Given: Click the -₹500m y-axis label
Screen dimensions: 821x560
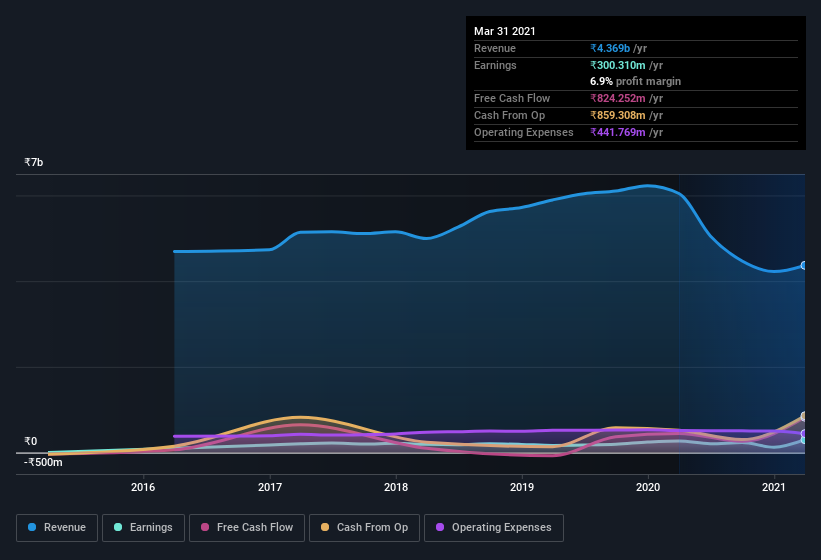Looking at the screenshot, I should tap(43, 462).
